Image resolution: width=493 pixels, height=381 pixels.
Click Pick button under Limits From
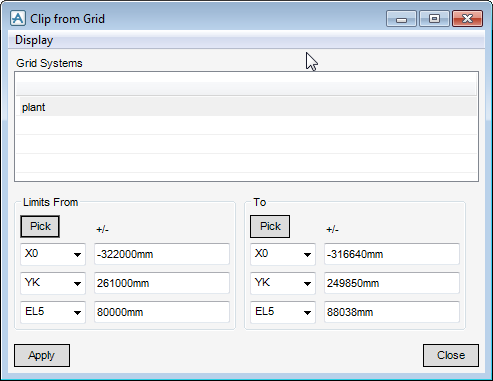coord(40,226)
